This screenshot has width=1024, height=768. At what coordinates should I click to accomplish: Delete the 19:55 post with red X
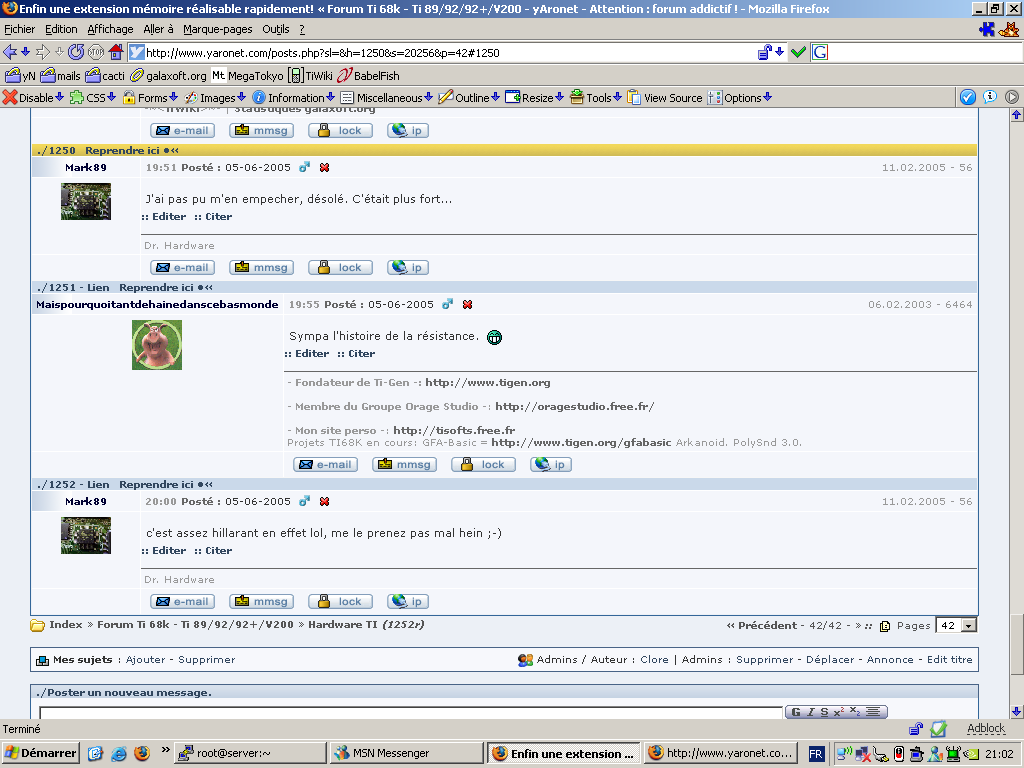[x=468, y=305]
